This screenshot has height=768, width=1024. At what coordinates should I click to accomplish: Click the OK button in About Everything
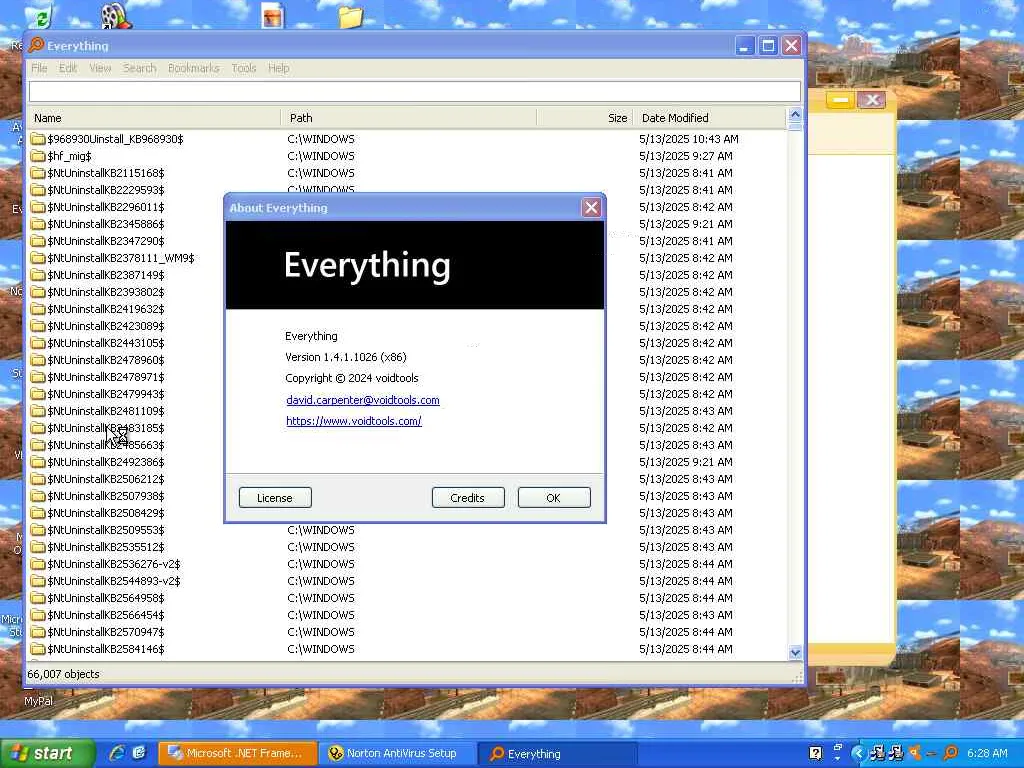(554, 498)
